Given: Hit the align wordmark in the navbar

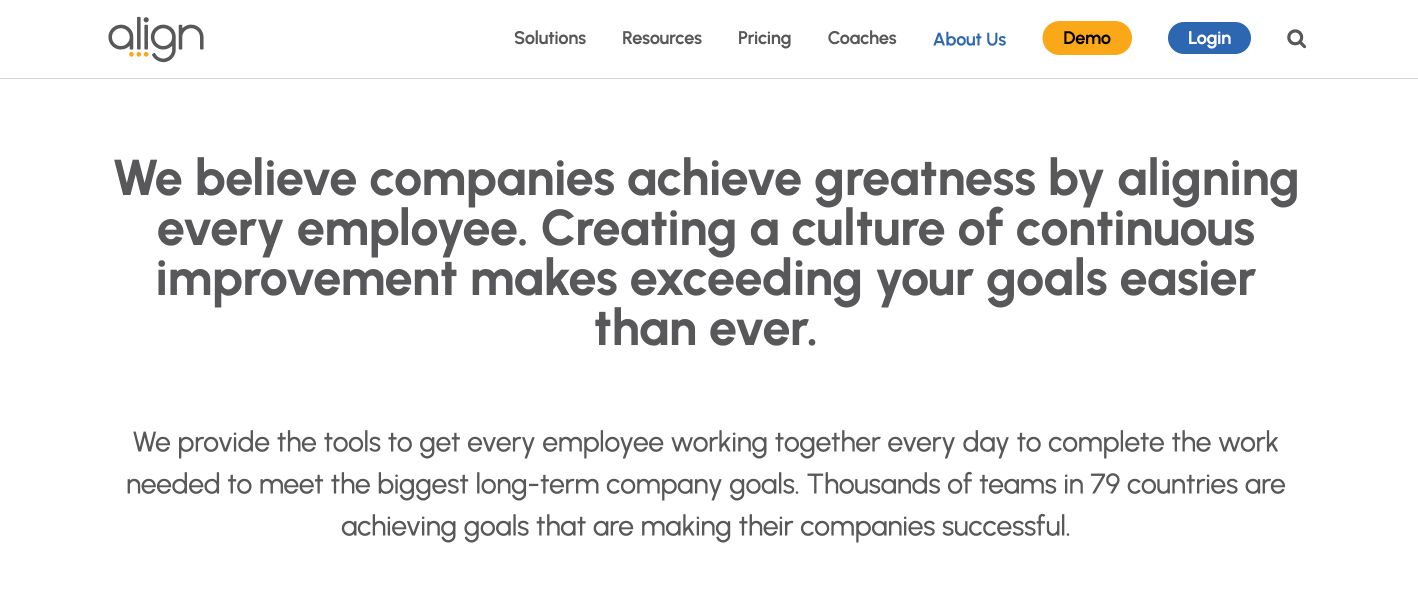Looking at the screenshot, I should (x=155, y=39).
